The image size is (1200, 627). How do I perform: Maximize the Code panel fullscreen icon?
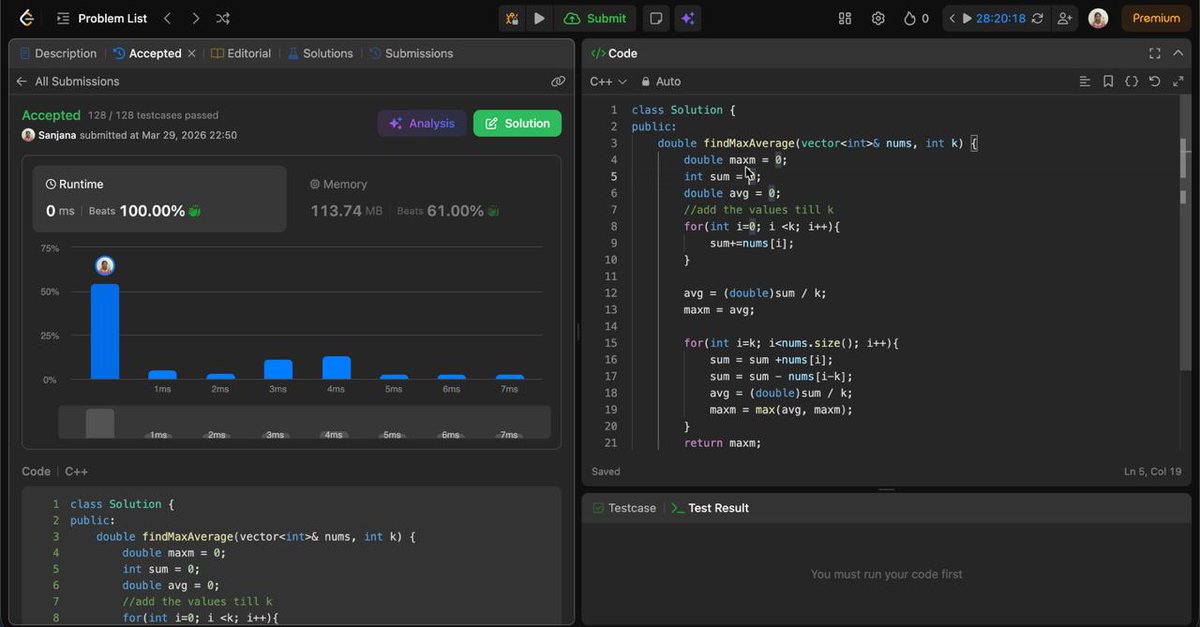(1155, 53)
